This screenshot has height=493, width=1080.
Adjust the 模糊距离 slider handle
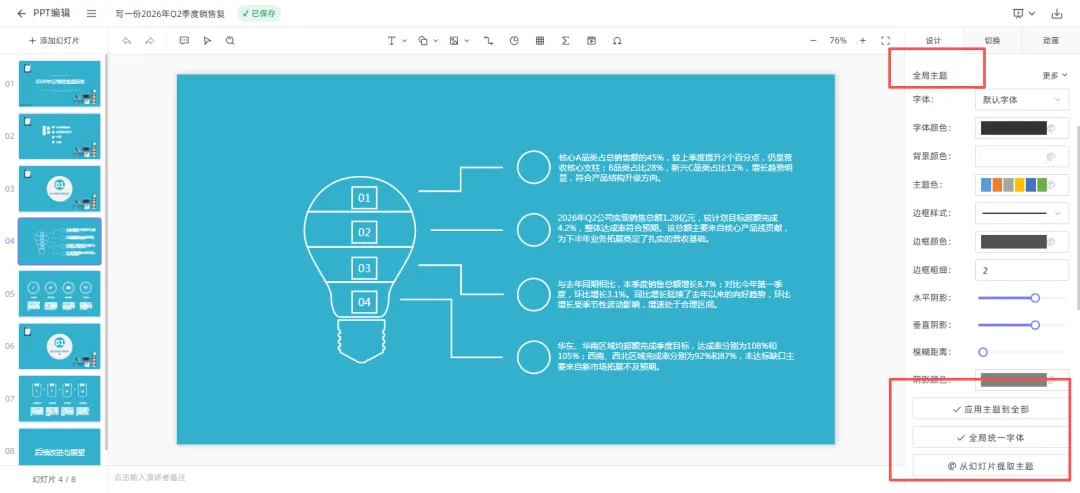[x=983, y=352]
